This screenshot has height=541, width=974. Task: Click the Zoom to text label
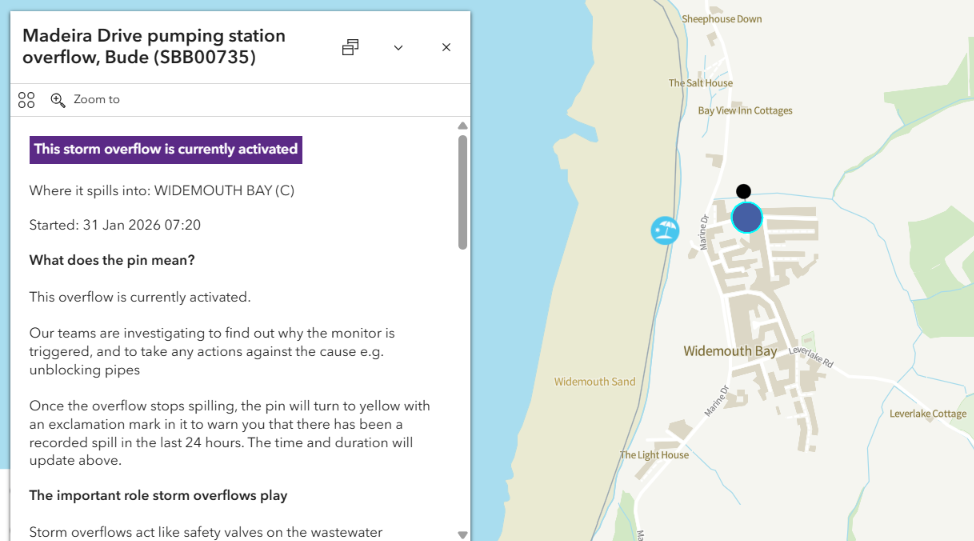(x=96, y=100)
